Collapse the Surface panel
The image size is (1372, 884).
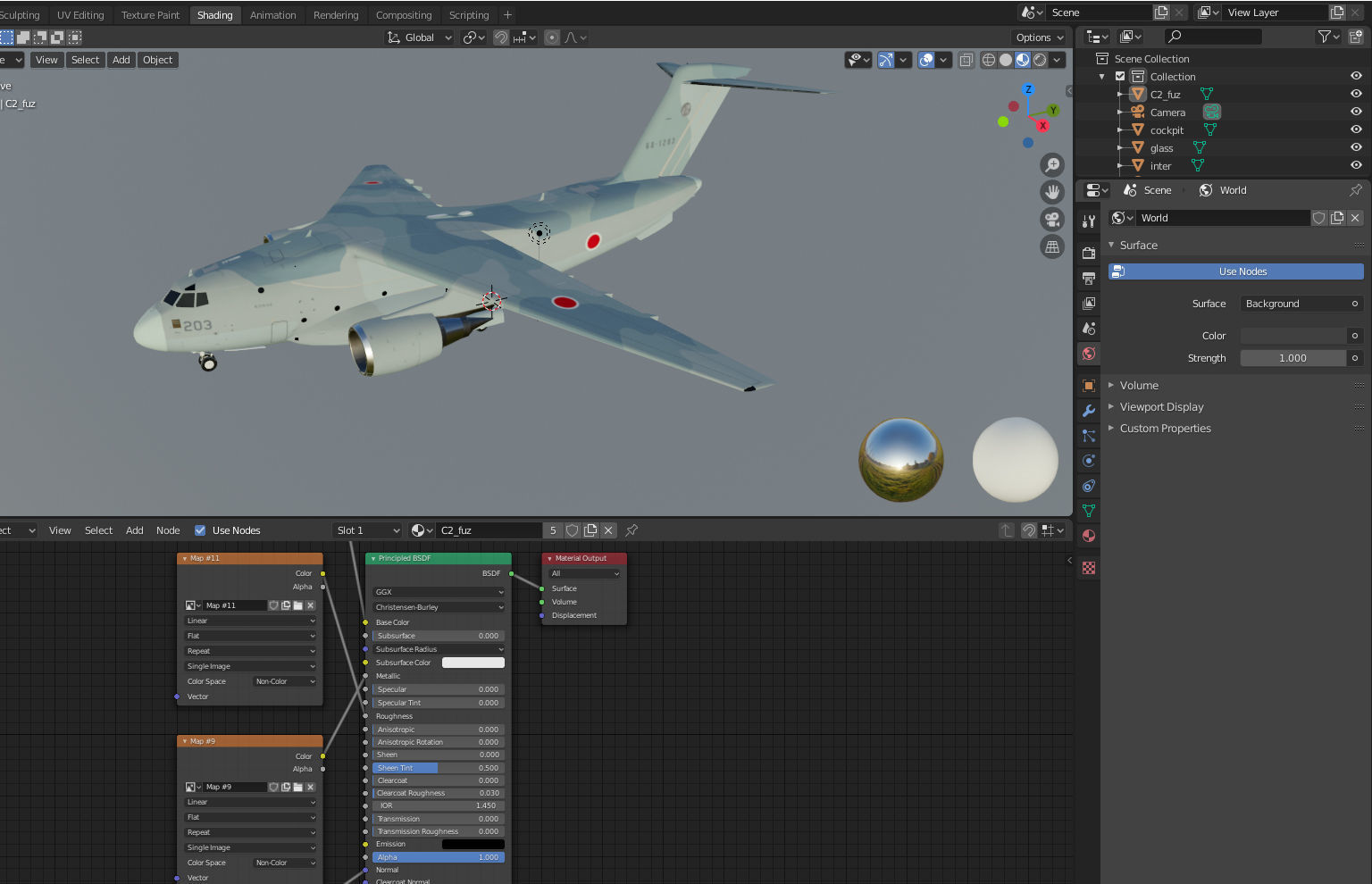(1138, 245)
